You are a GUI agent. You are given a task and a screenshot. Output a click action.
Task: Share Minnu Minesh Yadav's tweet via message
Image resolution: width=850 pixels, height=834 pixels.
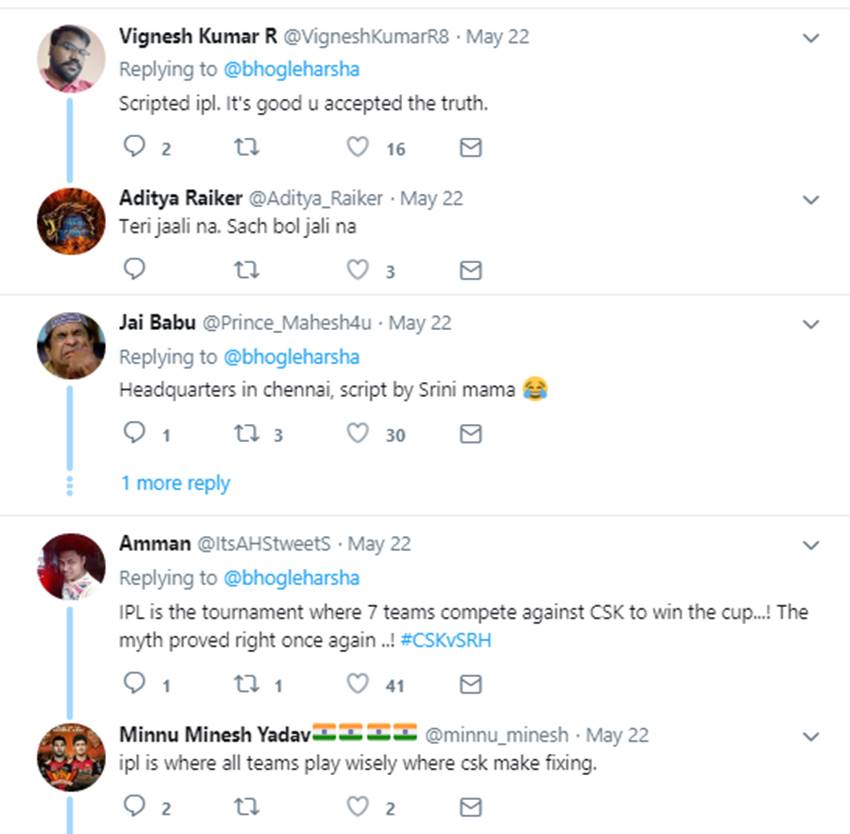(x=470, y=806)
